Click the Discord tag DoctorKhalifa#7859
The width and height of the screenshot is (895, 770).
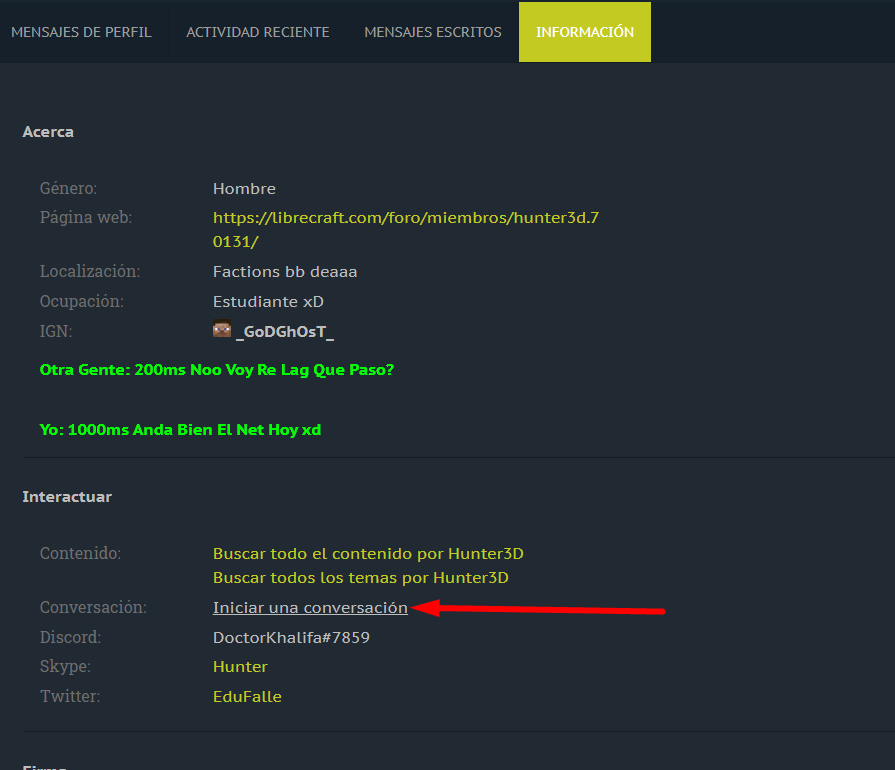click(291, 638)
